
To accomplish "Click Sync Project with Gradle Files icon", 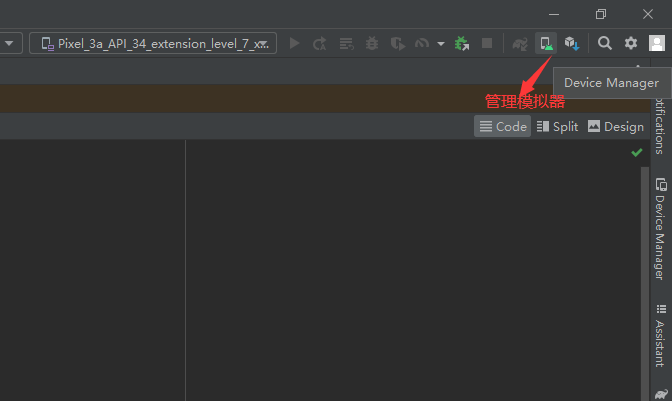I will coord(520,43).
